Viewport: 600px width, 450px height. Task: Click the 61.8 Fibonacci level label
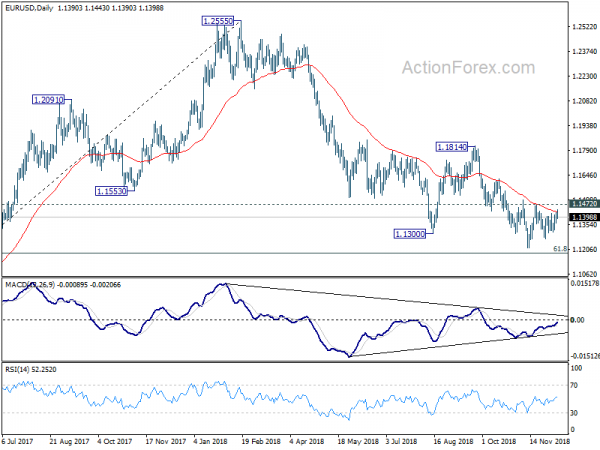tap(560, 249)
